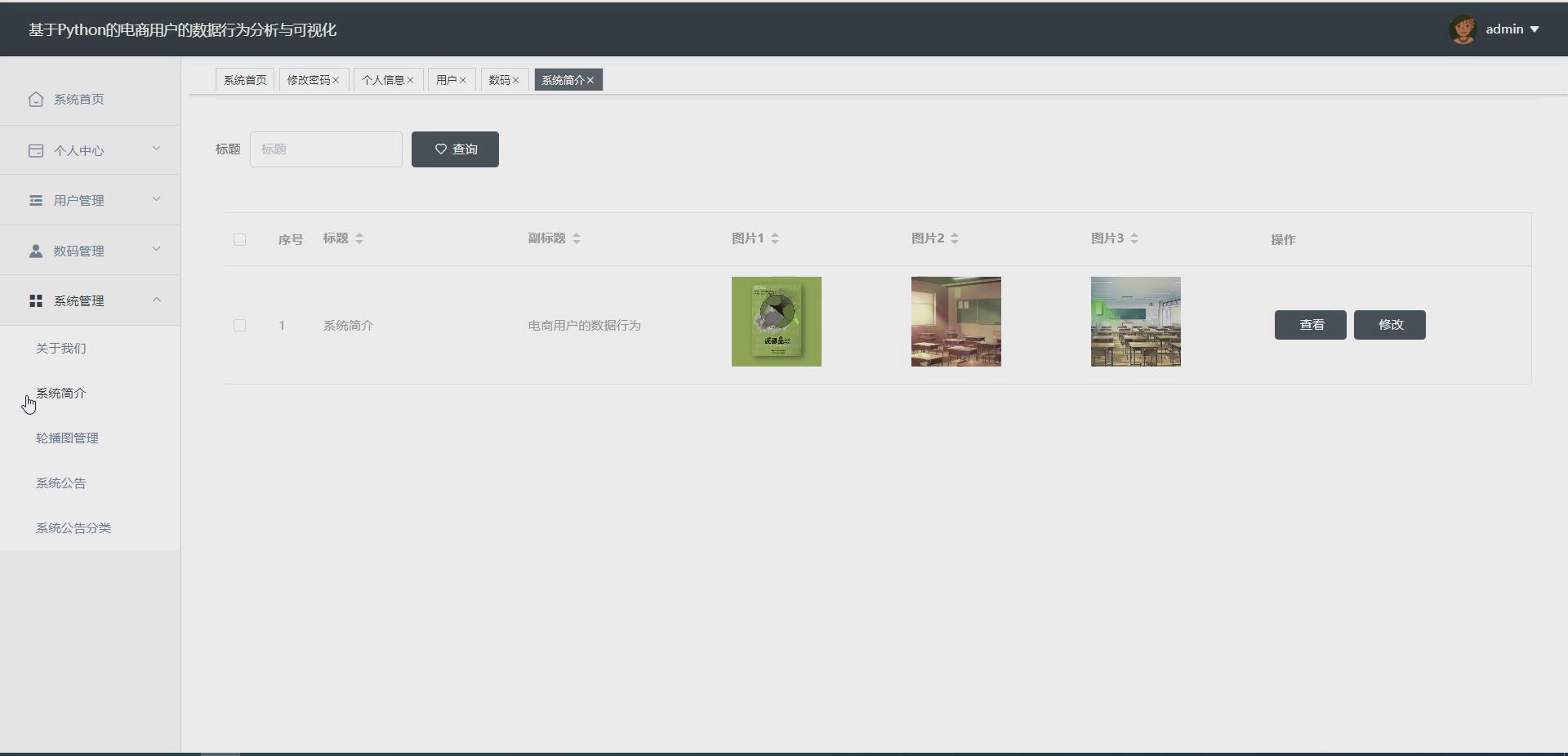Click the admin avatar picture
The width and height of the screenshot is (1568, 756).
click(1462, 29)
